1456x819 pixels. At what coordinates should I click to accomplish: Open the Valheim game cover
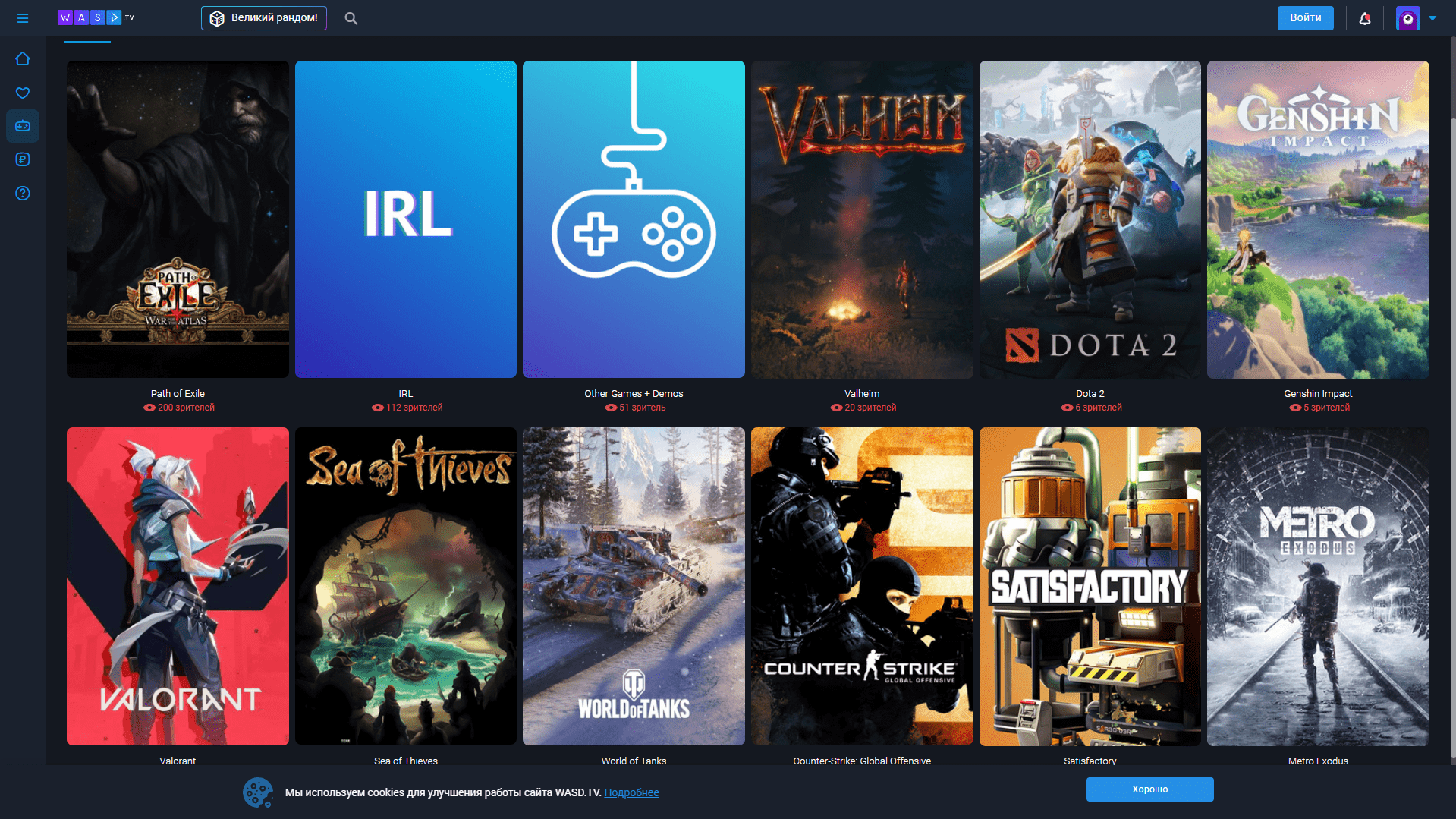(862, 219)
